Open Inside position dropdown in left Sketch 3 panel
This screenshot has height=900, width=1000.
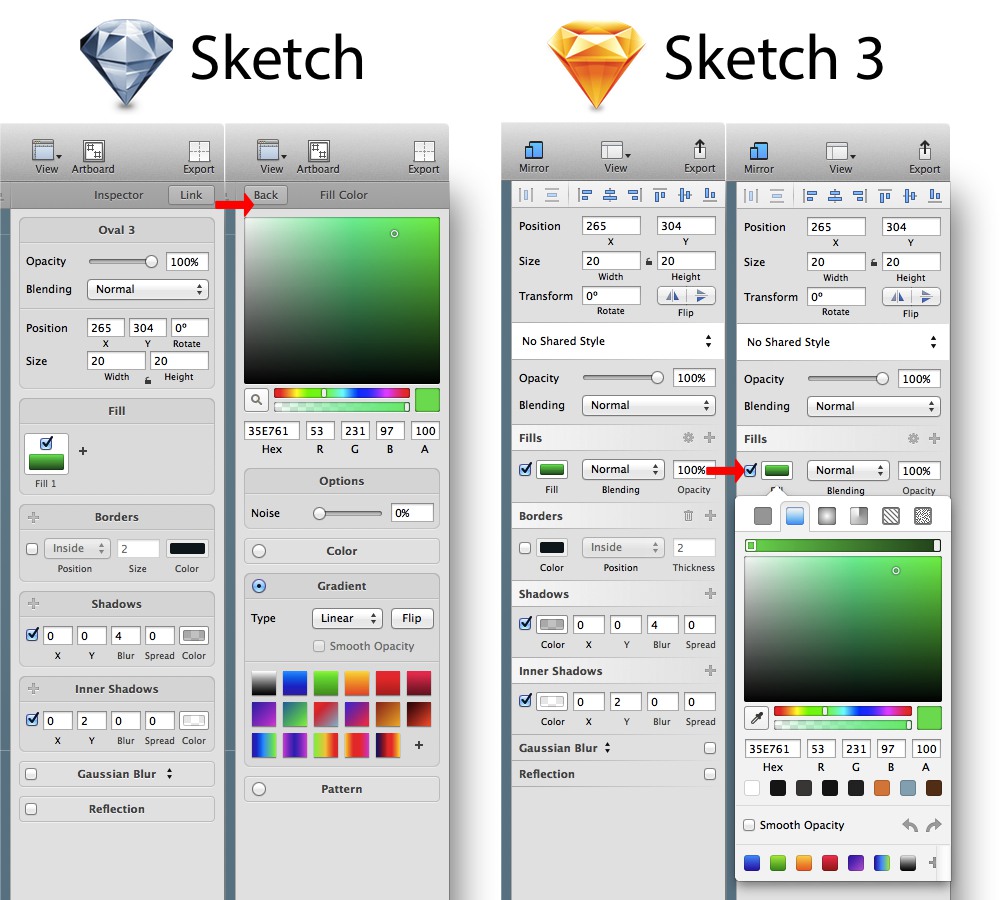pyautogui.click(x=623, y=547)
